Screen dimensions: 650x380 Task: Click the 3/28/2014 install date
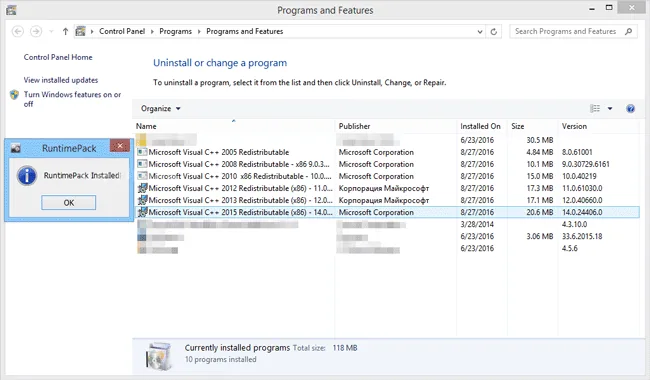click(477, 224)
